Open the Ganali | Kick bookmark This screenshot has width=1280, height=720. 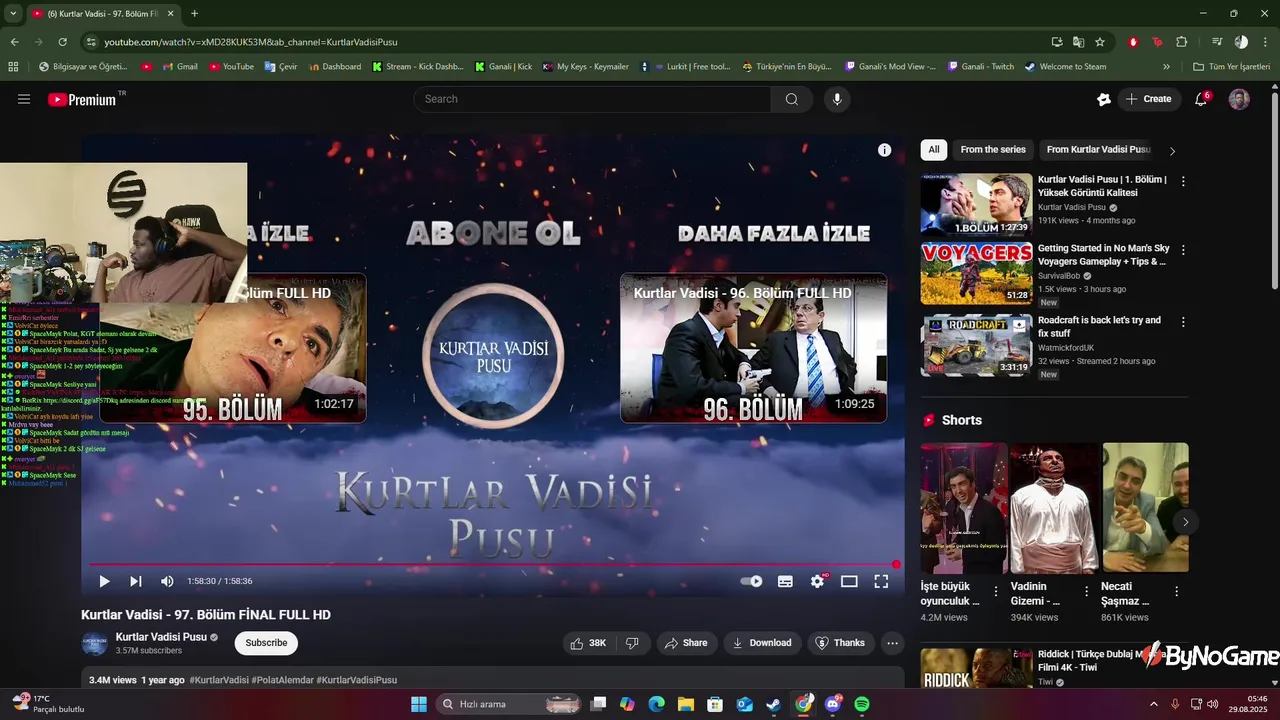(502, 67)
